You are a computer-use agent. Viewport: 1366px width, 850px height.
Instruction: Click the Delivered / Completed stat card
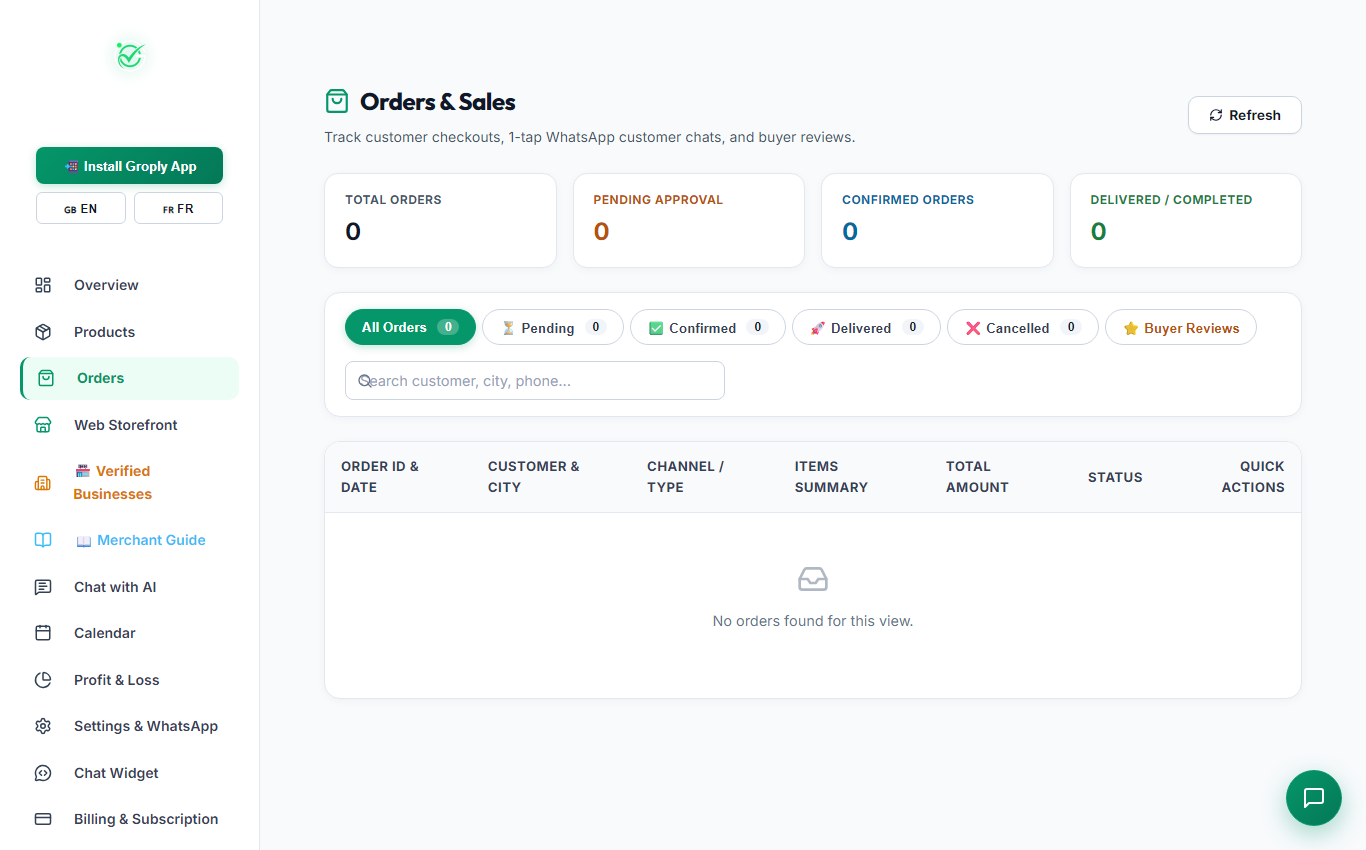pos(1186,220)
